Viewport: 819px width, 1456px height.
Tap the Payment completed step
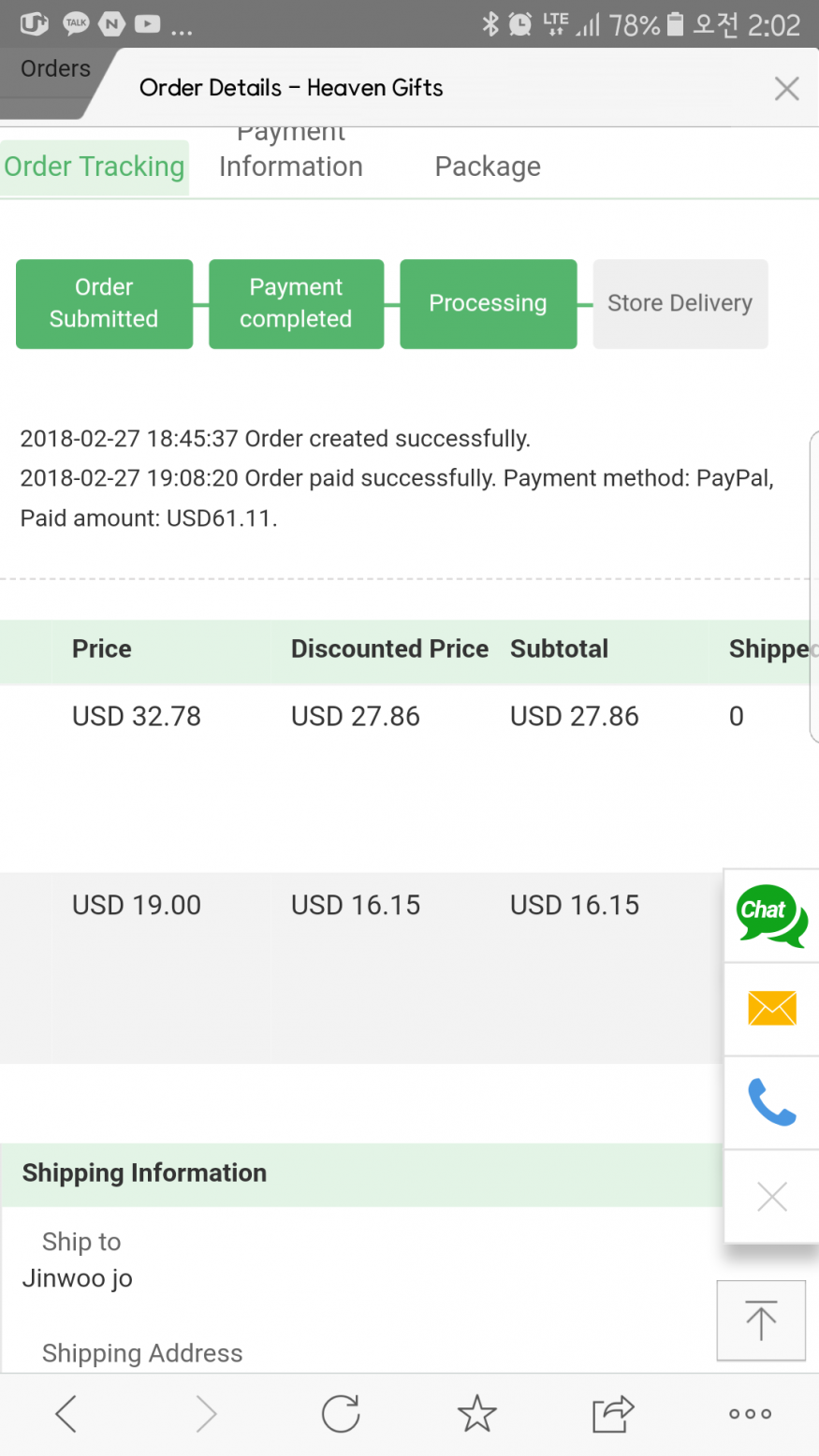pos(296,303)
